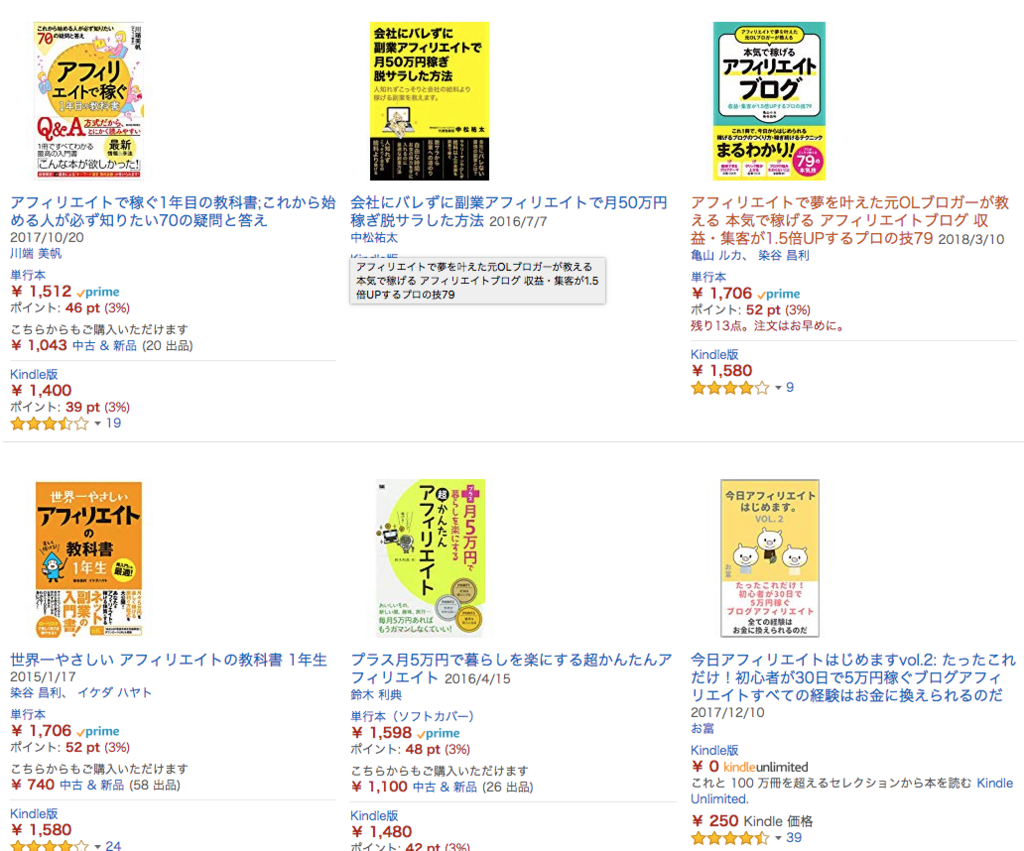Open Kindle版 link above ¥1,400 price
This screenshot has width=1024, height=851.
[x=34, y=374]
